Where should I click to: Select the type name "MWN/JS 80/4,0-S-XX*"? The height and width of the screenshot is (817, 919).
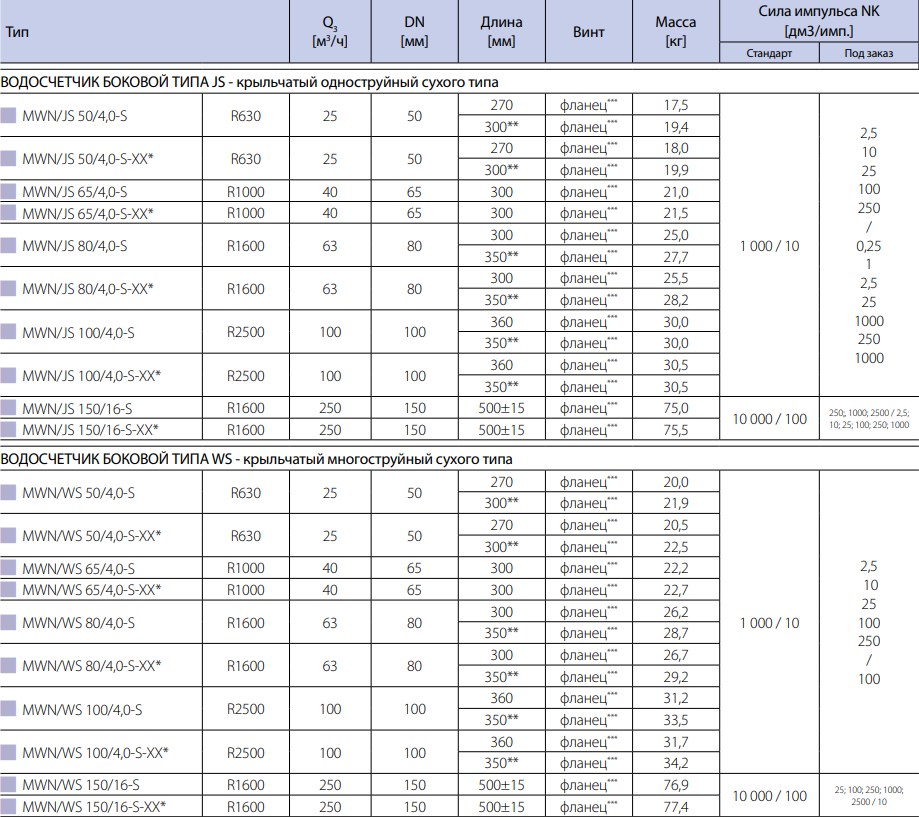[88, 289]
